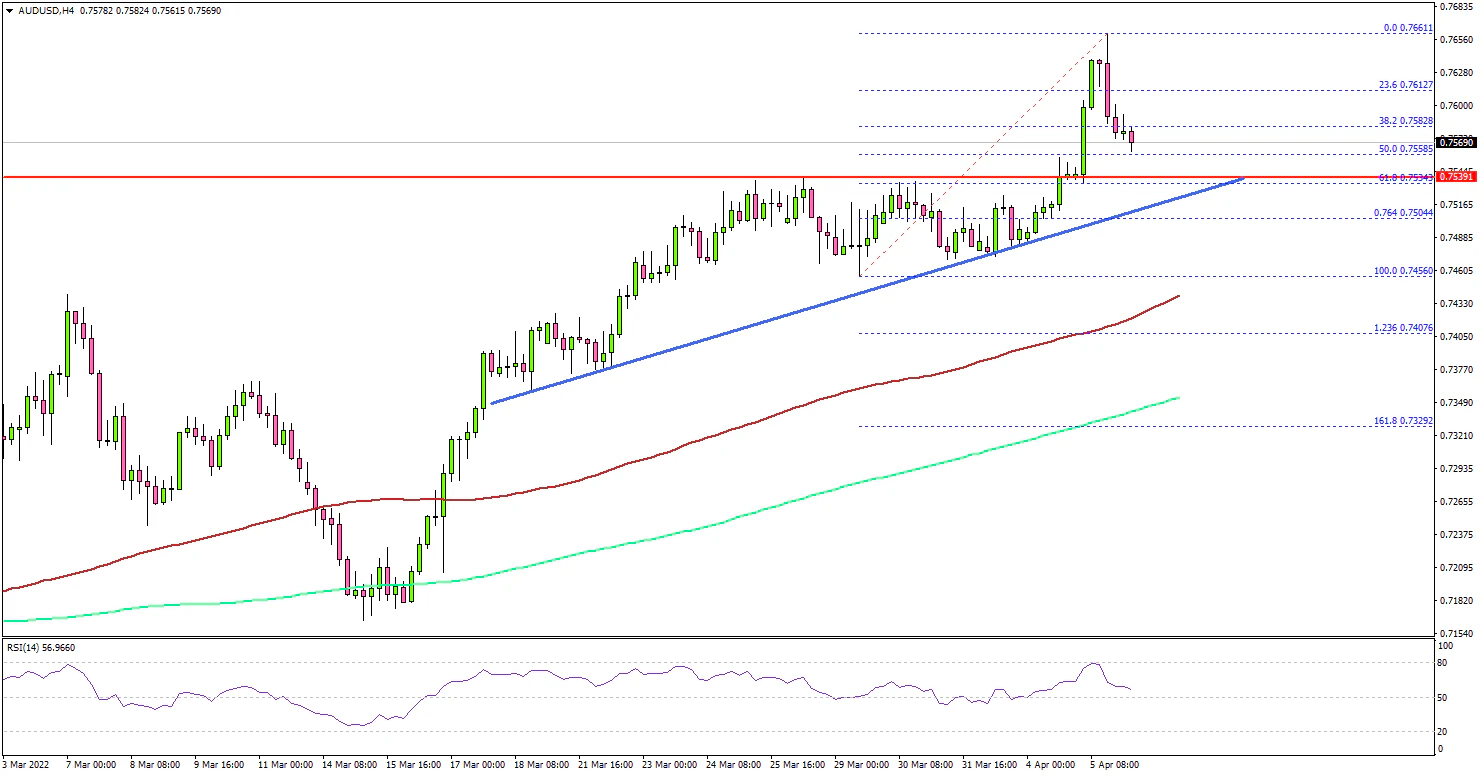Screen dimensions: 1480x776
Task: Click the 1.236 0.74076 Fibonacci extension label
Action: [1403, 327]
